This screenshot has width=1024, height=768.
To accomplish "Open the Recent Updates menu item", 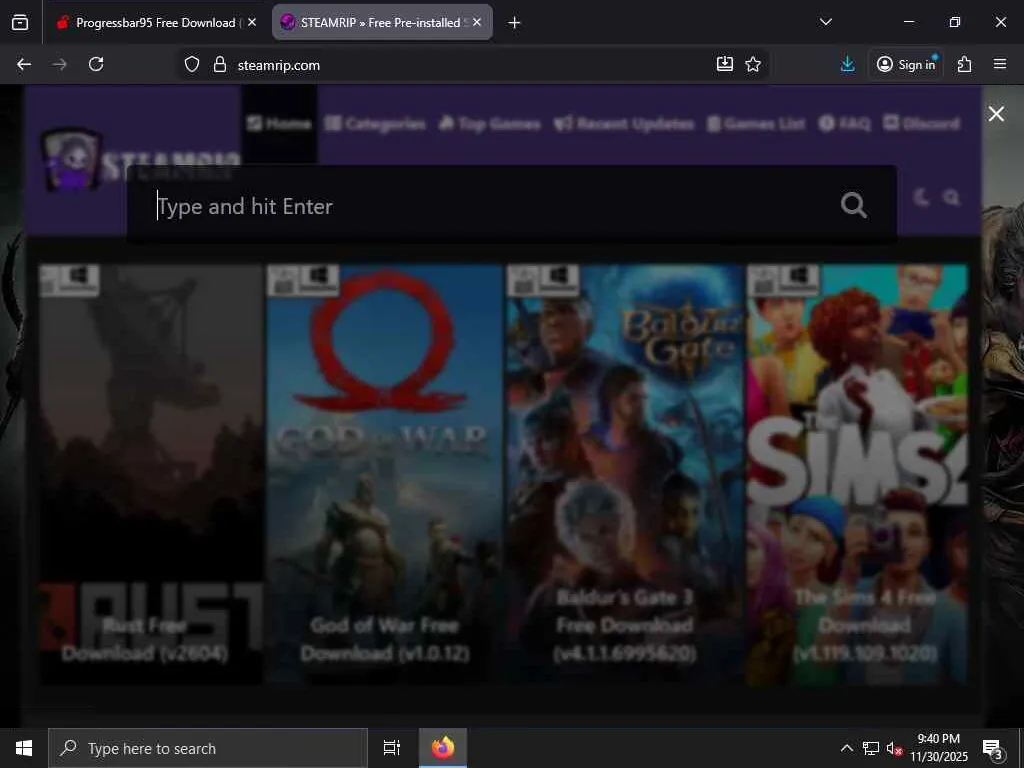I will 624,123.
